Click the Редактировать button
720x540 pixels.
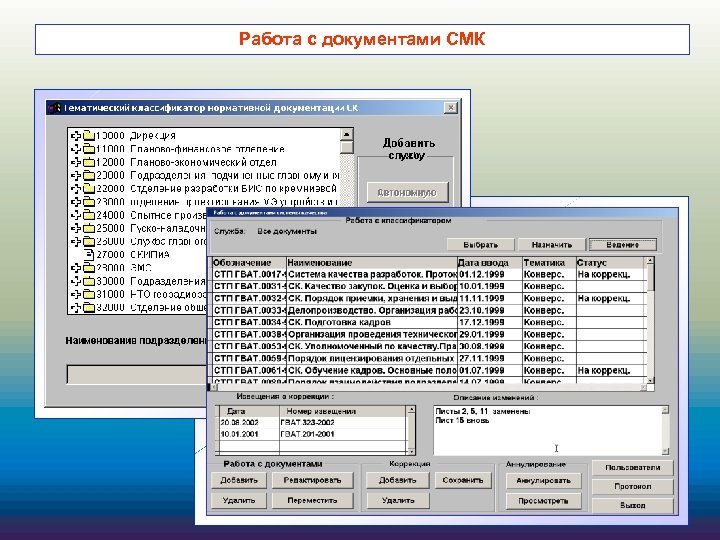(312, 480)
